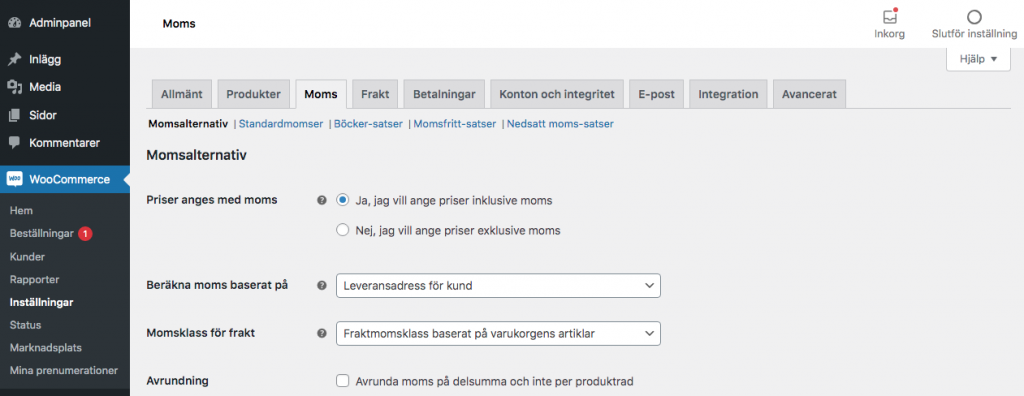Select Nej, ange priser exklusive moms
The height and width of the screenshot is (396, 1024).
(x=342, y=230)
